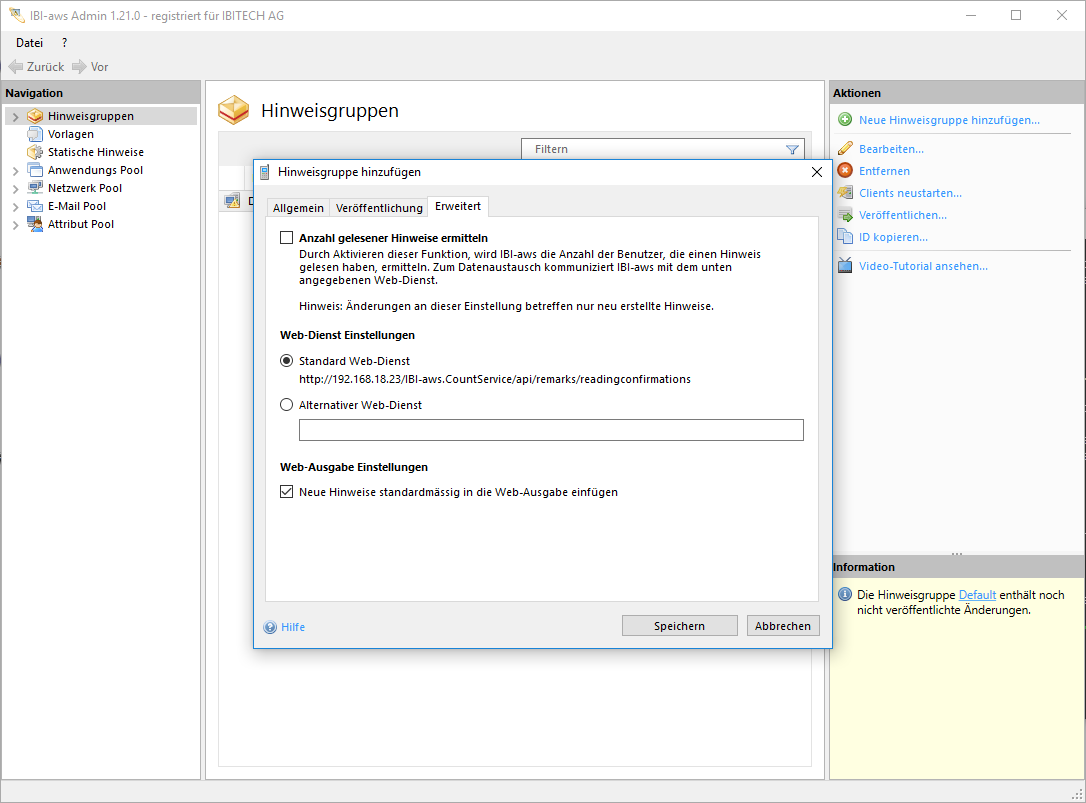This screenshot has height=803, width=1086.
Task: Click the Abbrechen button
Action: (x=783, y=626)
